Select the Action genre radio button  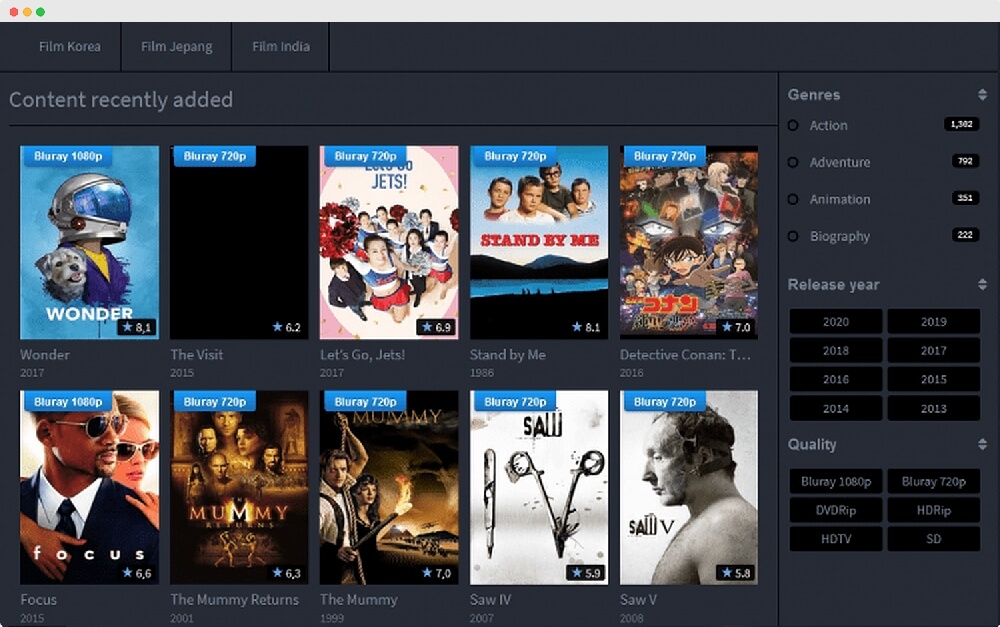click(793, 126)
